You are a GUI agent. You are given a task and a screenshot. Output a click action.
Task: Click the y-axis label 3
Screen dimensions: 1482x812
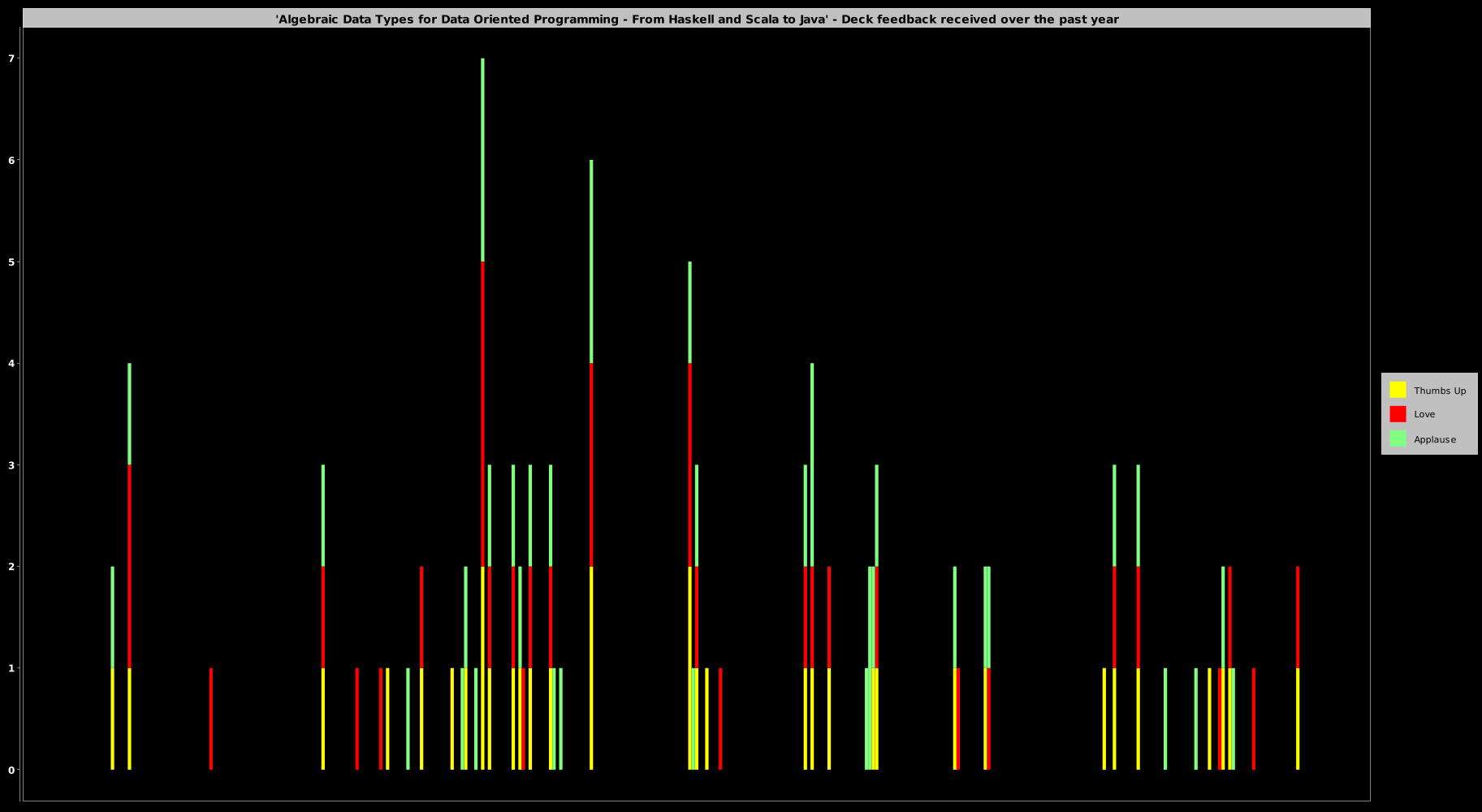(x=11, y=465)
